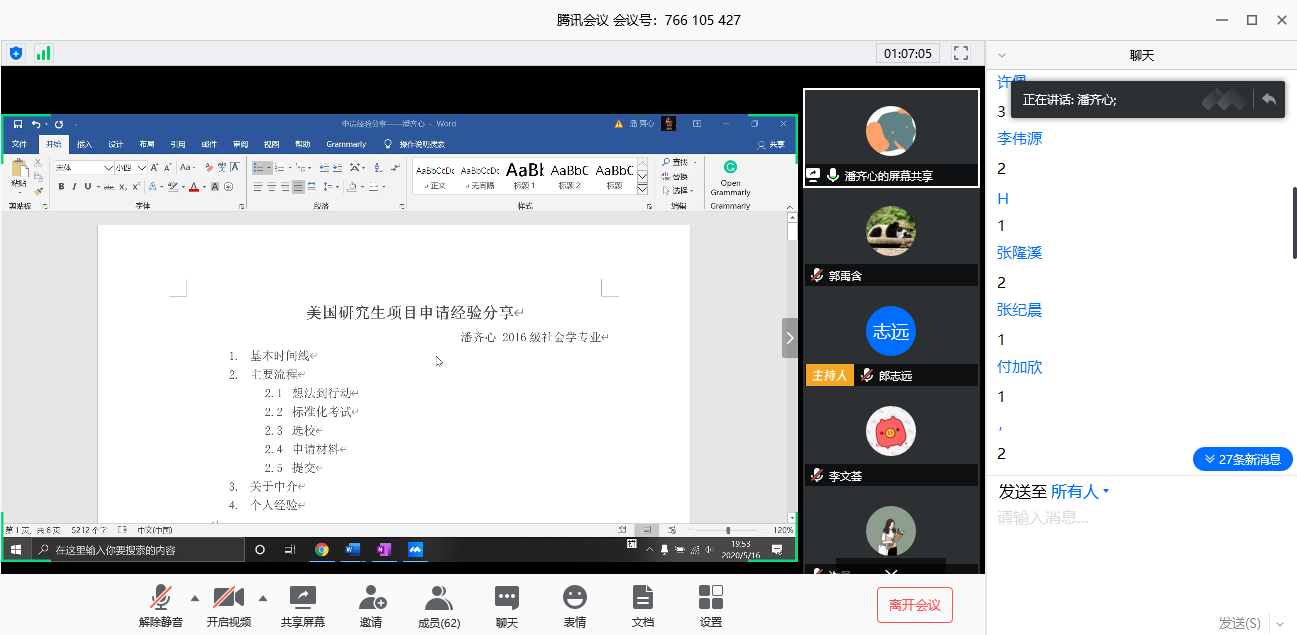Open meeting Settings (设置)

pos(711,606)
